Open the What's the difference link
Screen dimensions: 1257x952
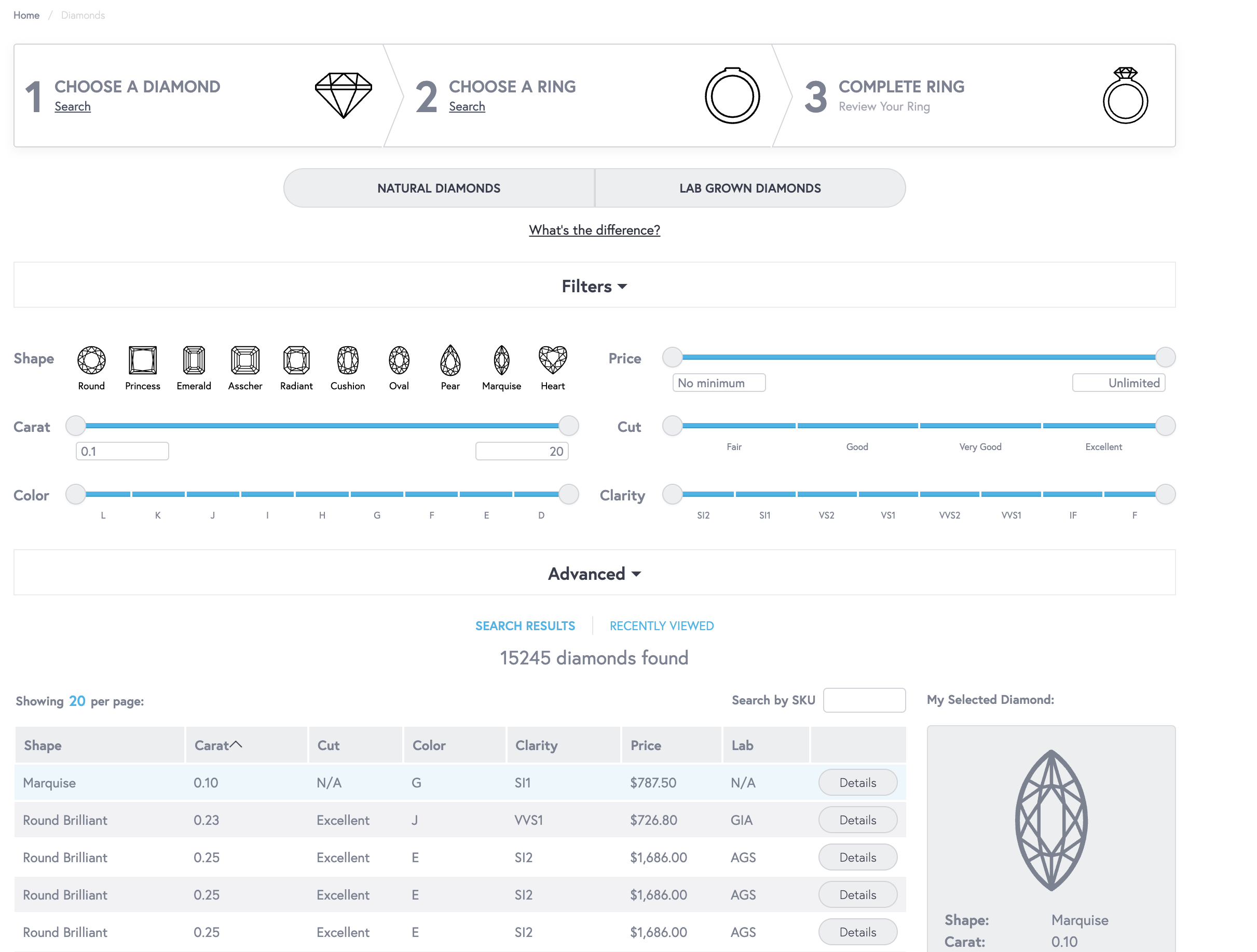pos(594,229)
